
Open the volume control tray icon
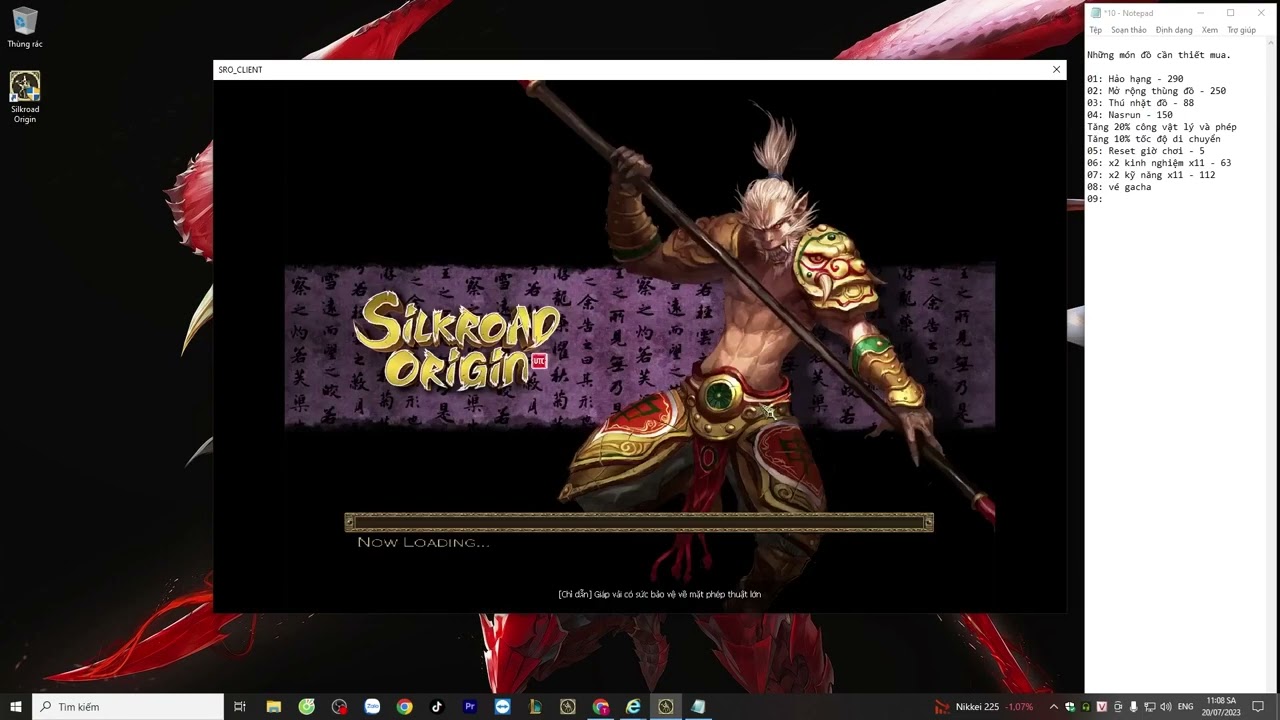[x=1166, y=707]
